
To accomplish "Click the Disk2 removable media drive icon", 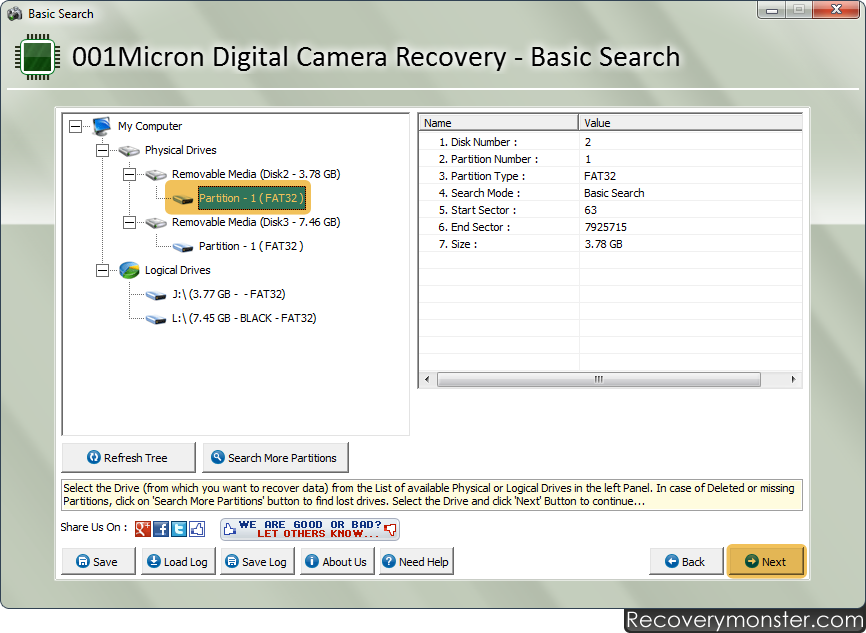I will click(156, 175).
